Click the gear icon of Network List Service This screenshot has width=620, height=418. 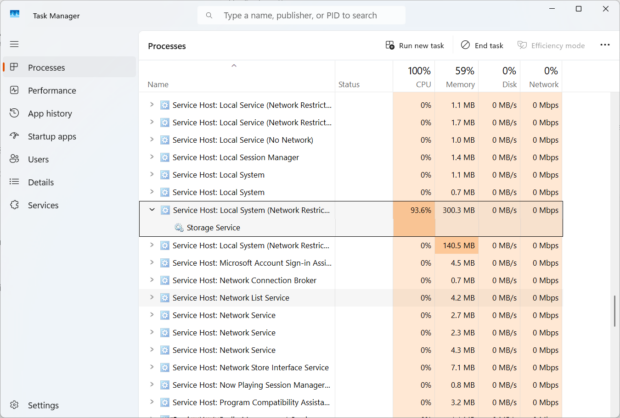[164, 298]
